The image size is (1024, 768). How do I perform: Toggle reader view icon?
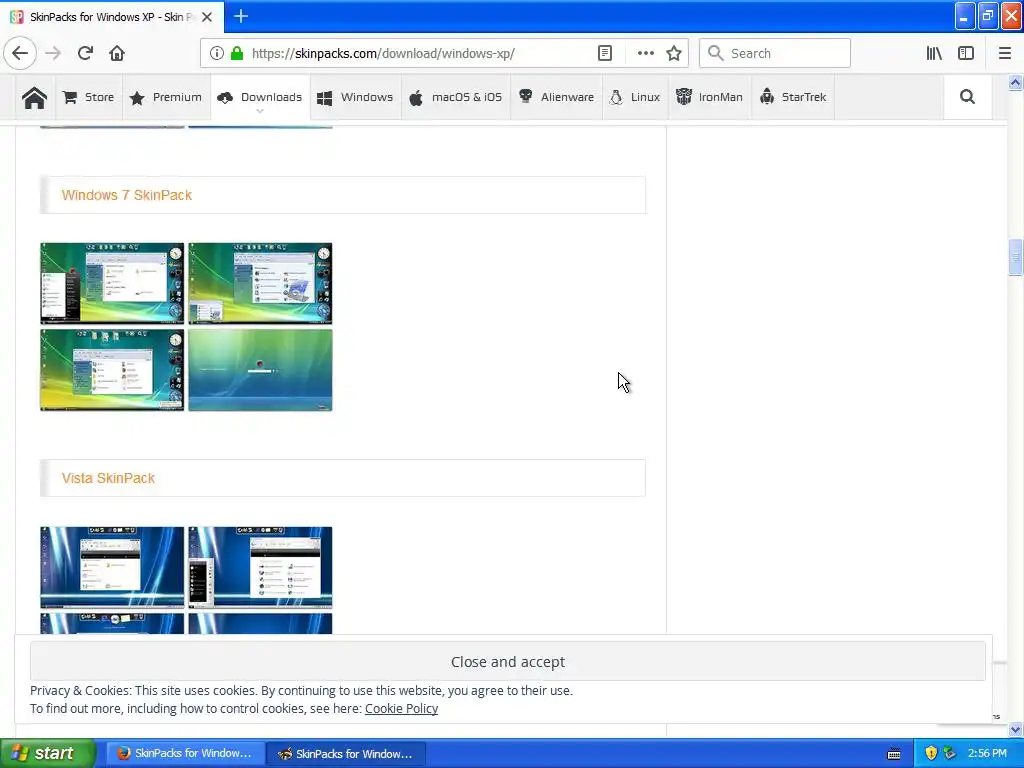click(605, 53)
